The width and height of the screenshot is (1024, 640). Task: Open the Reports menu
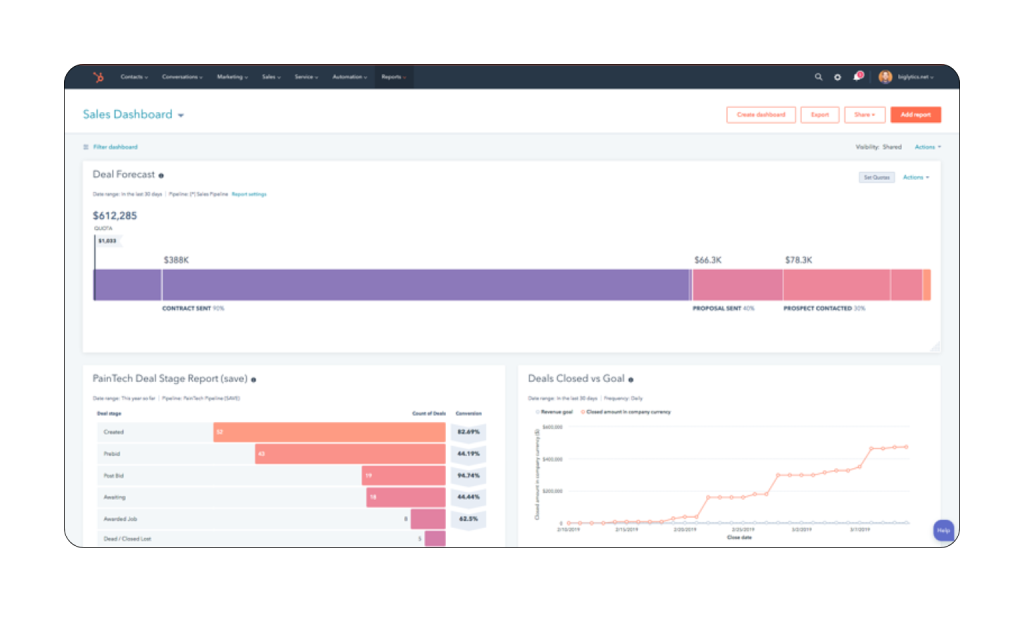coord(392,76)
